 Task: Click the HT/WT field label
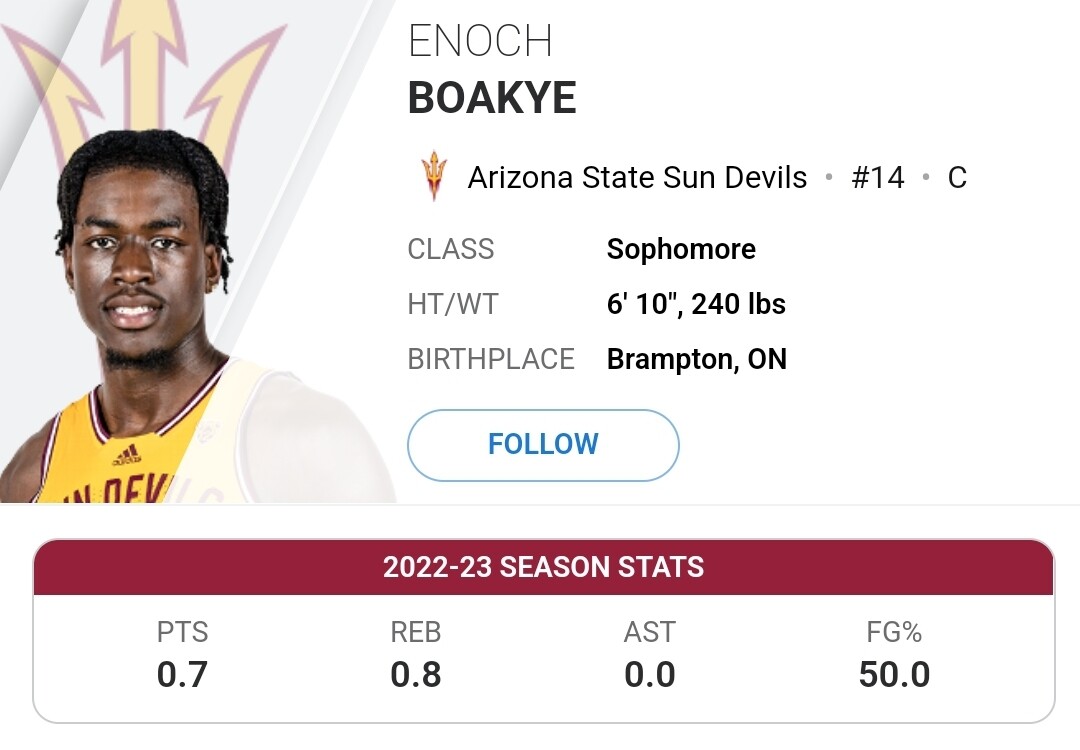[x=453, y=304]
